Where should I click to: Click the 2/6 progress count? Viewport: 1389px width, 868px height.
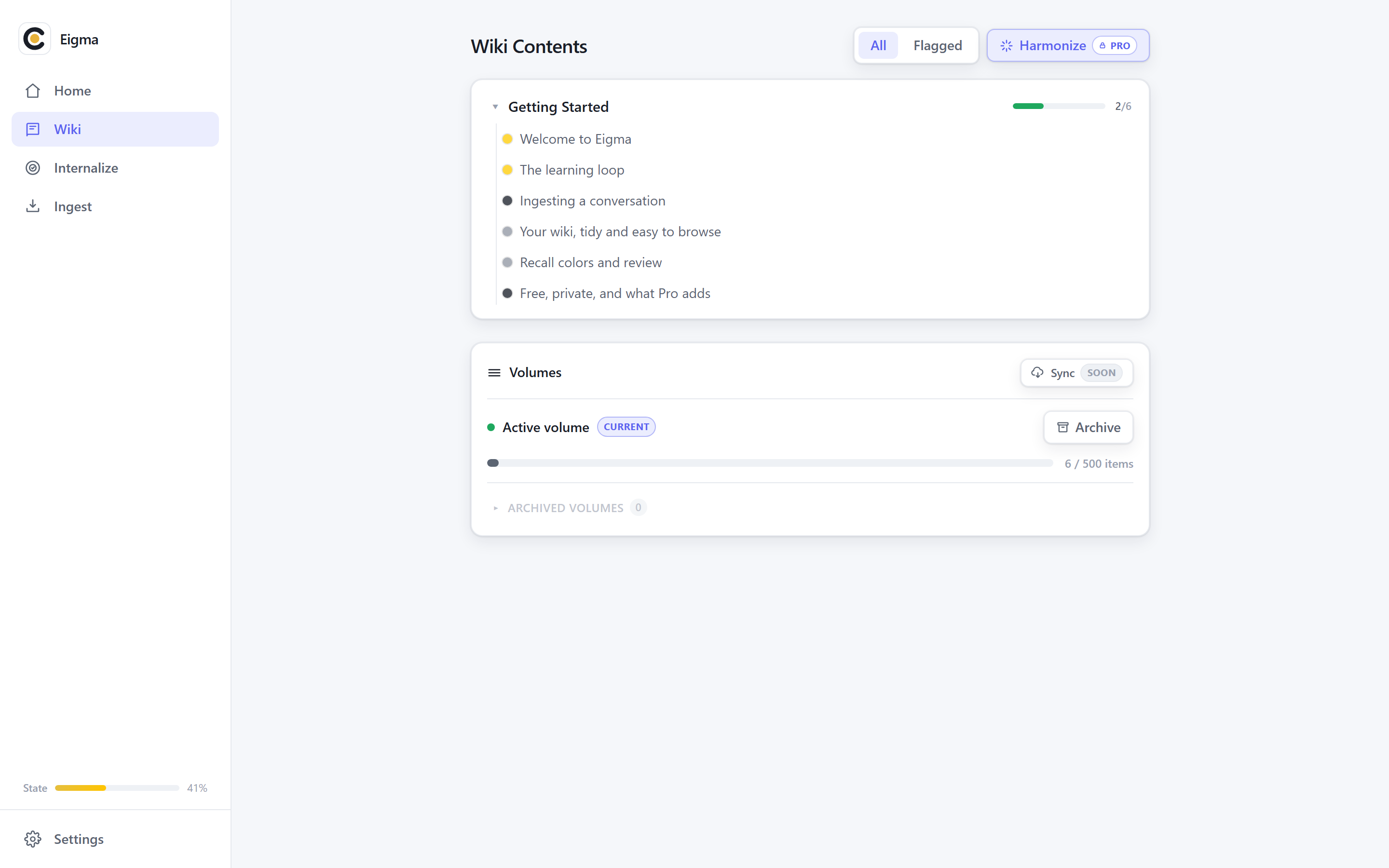[1123, 106]
